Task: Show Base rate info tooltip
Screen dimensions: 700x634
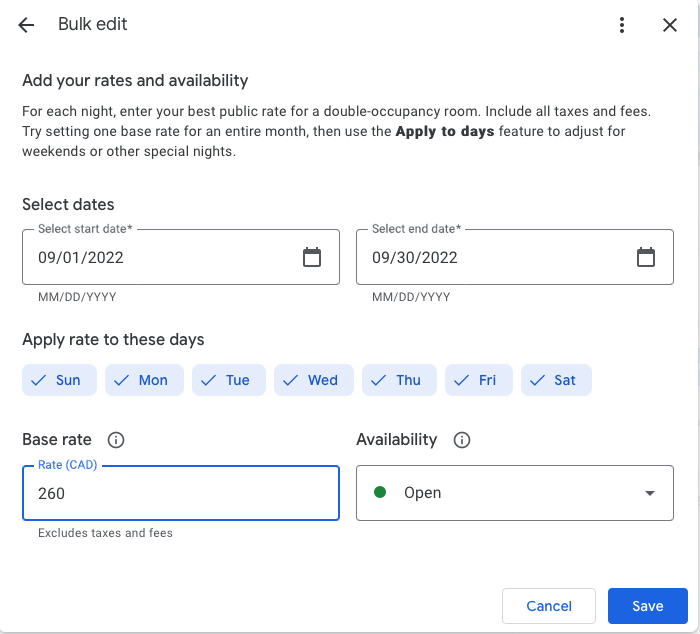Action: tap(116, 440)
